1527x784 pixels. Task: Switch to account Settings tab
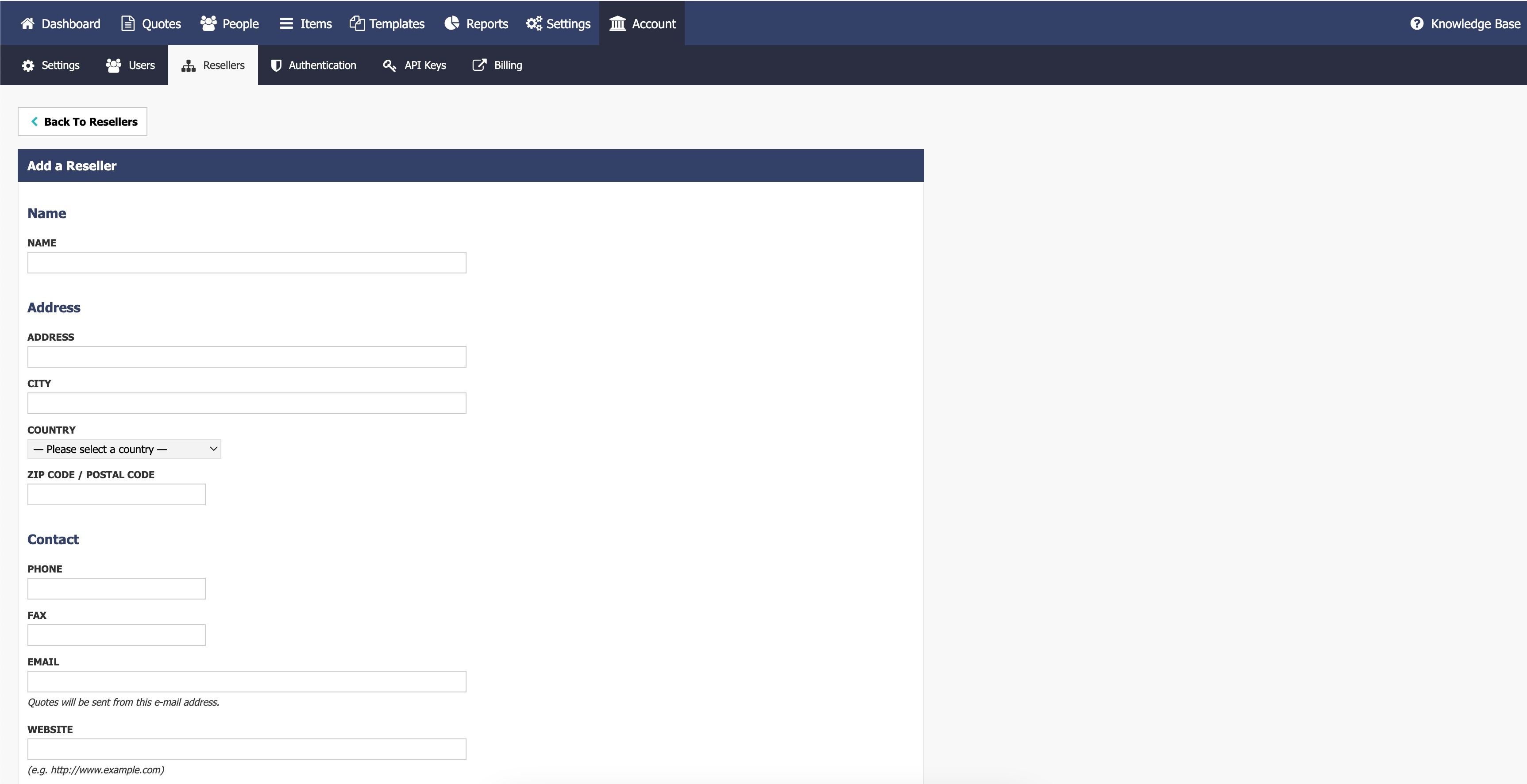50,65
